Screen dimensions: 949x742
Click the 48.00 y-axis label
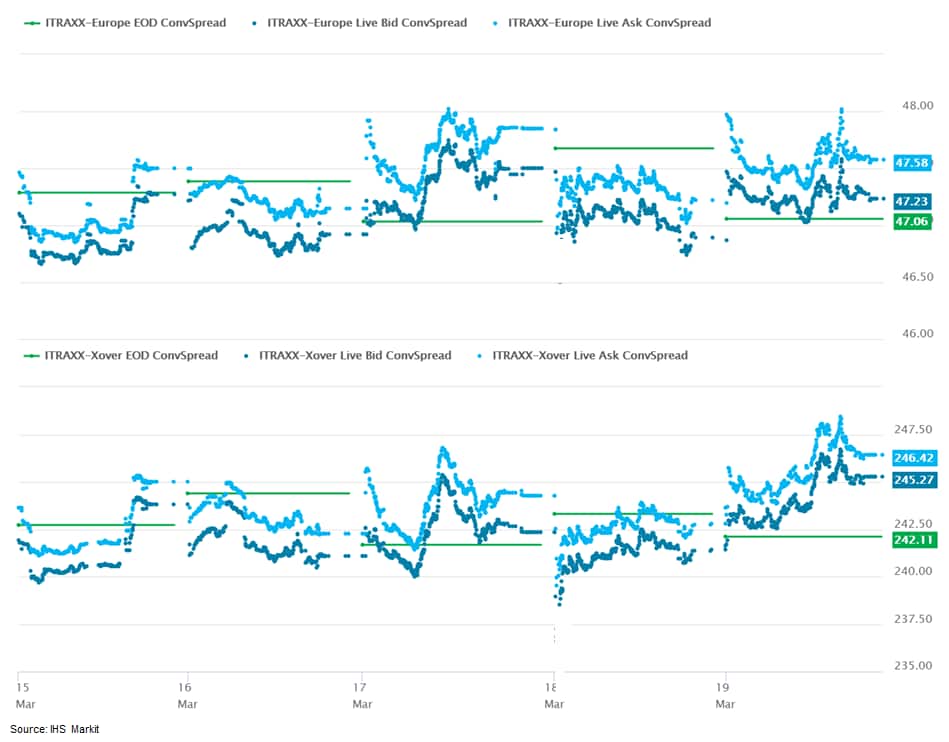click(918, 105)
